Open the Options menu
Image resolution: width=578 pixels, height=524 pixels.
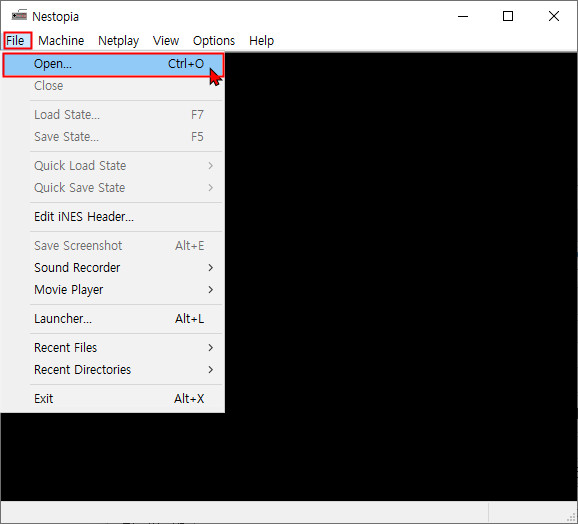[214, 41]
